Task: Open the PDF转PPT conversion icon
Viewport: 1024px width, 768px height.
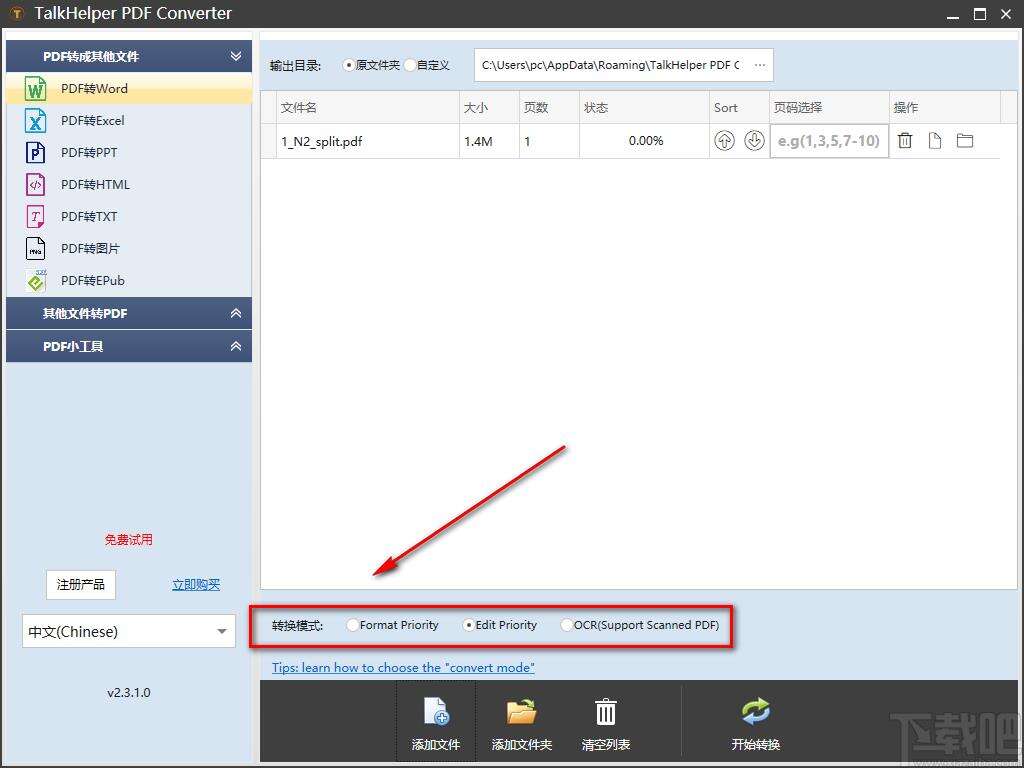Action: click(35, 153)
